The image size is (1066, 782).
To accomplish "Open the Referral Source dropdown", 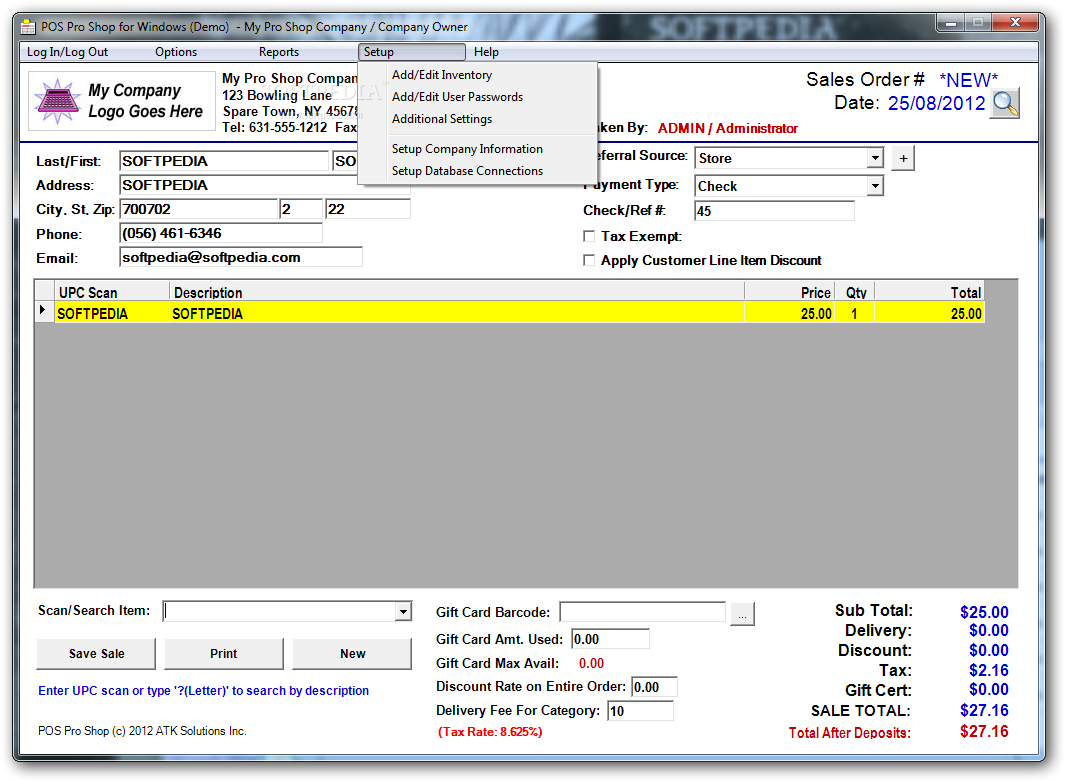I will coord(875,158).
